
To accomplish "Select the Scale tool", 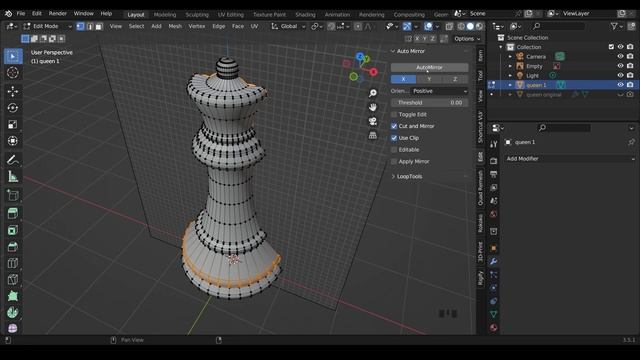I will 13,124.
